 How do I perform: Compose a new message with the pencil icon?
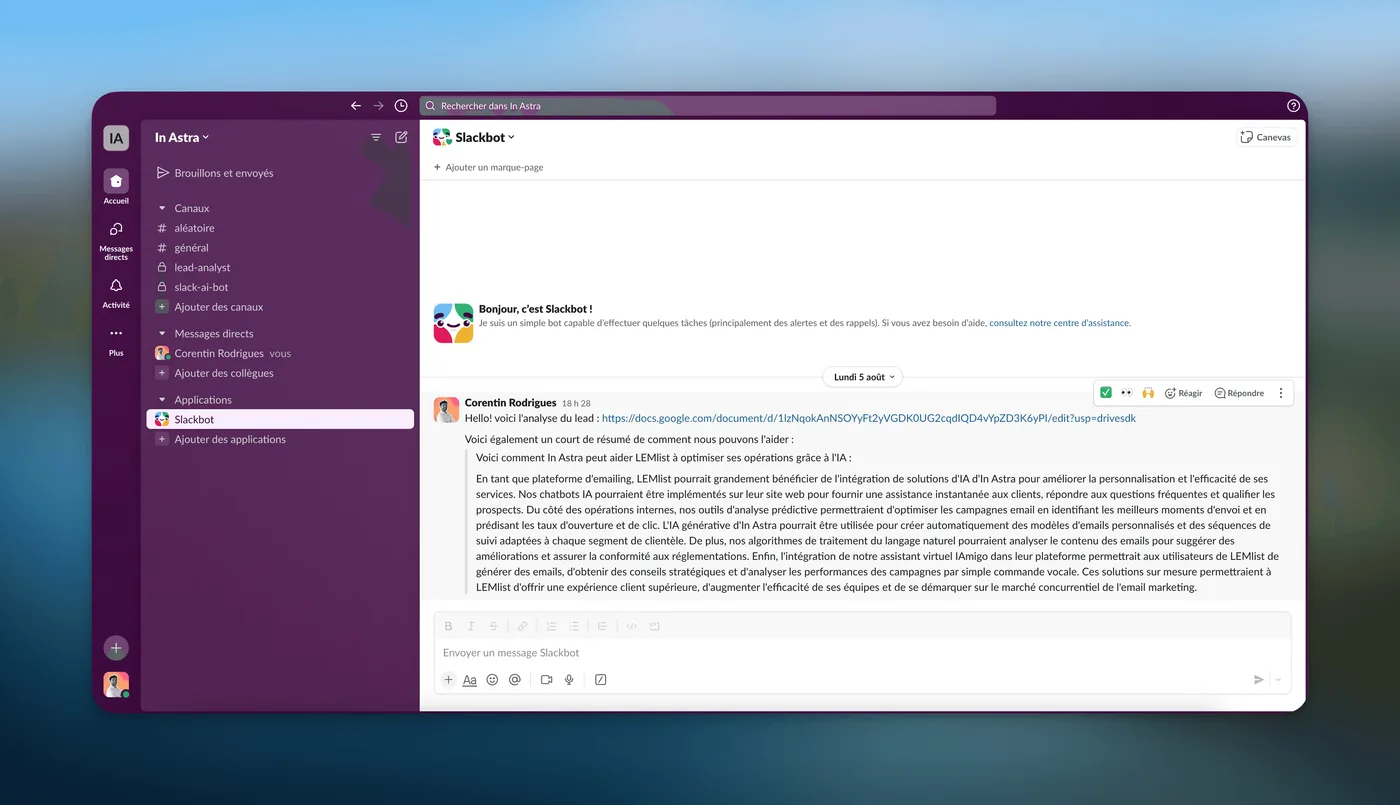(401, 138)
